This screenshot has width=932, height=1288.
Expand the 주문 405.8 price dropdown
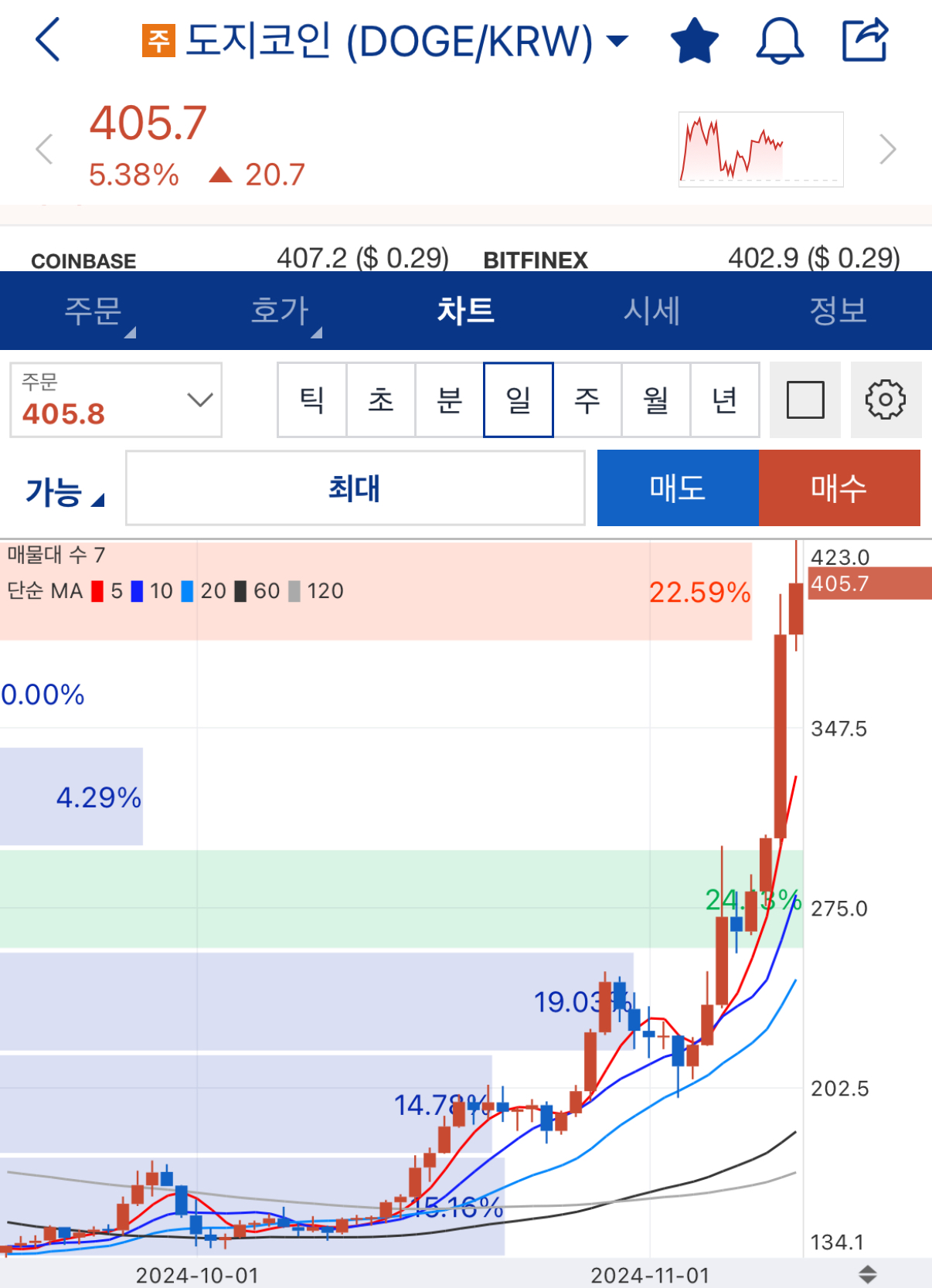(116, 400)
